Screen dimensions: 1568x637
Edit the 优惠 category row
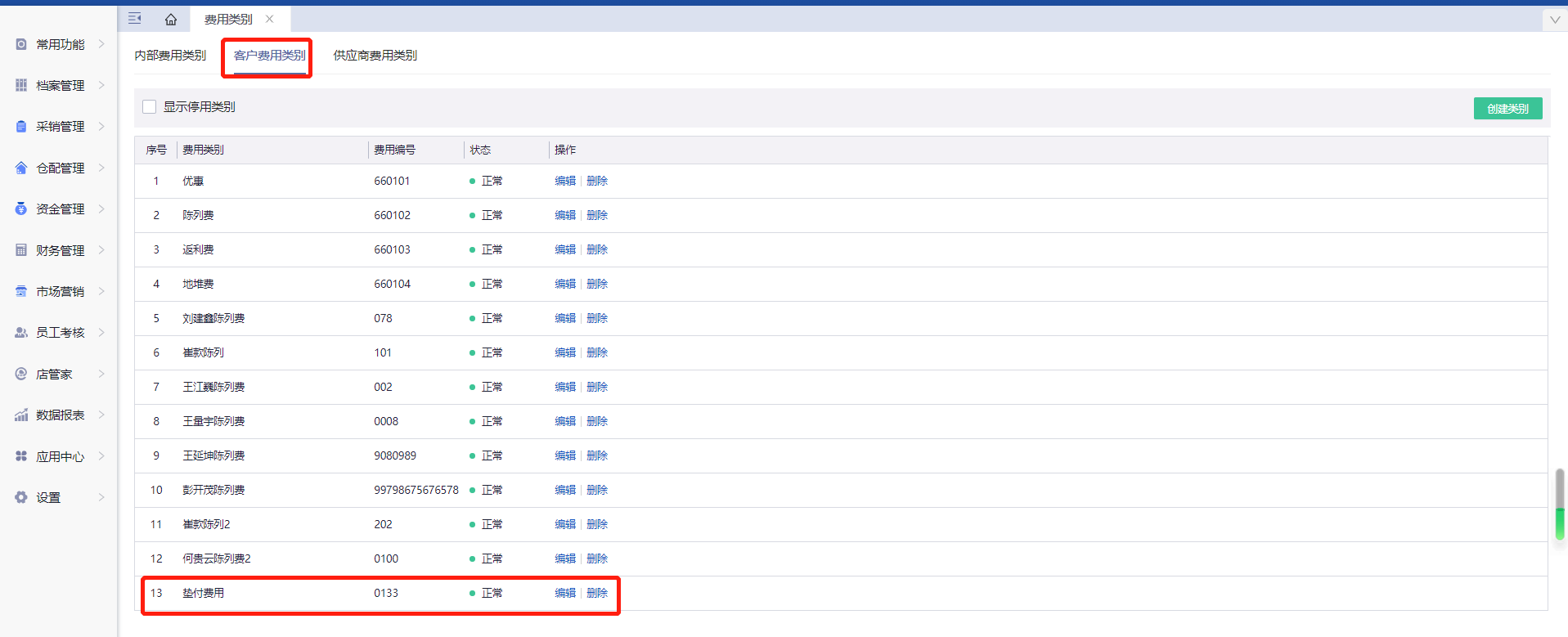point(565,181)
